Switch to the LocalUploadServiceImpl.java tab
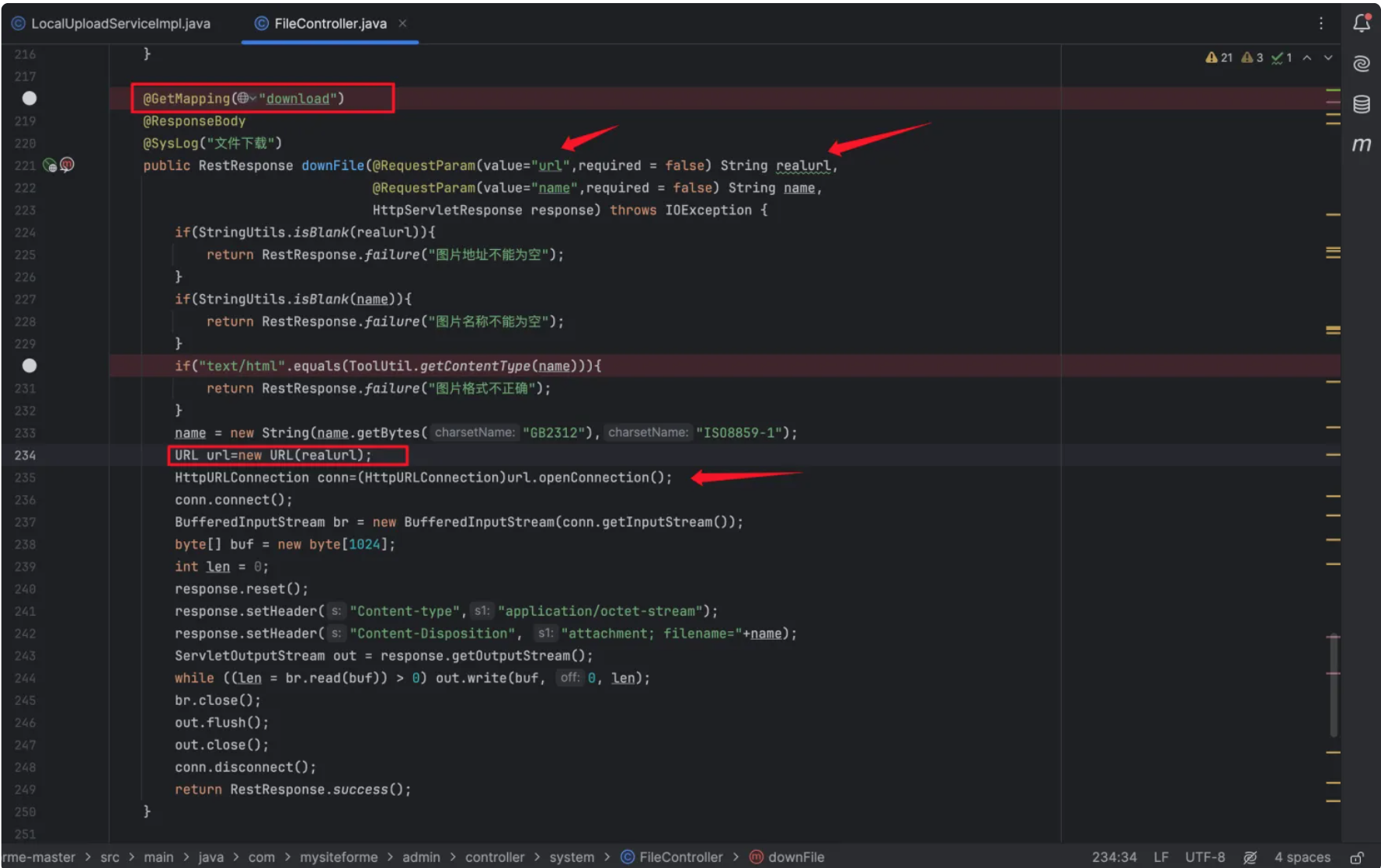The width and height of the screenshot is (1381, 868). point(111,23)
